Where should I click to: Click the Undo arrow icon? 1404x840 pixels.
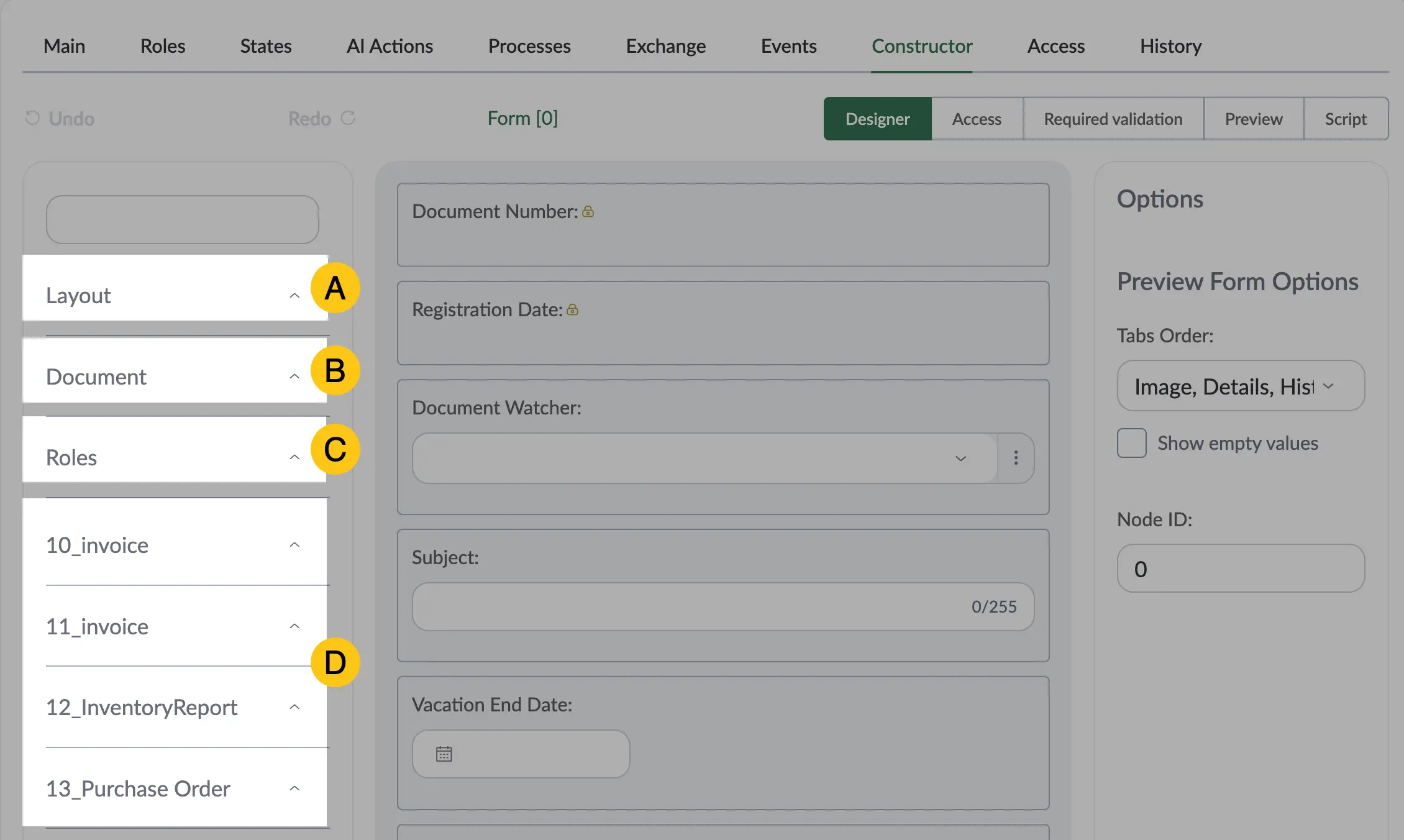coord(32,118)
